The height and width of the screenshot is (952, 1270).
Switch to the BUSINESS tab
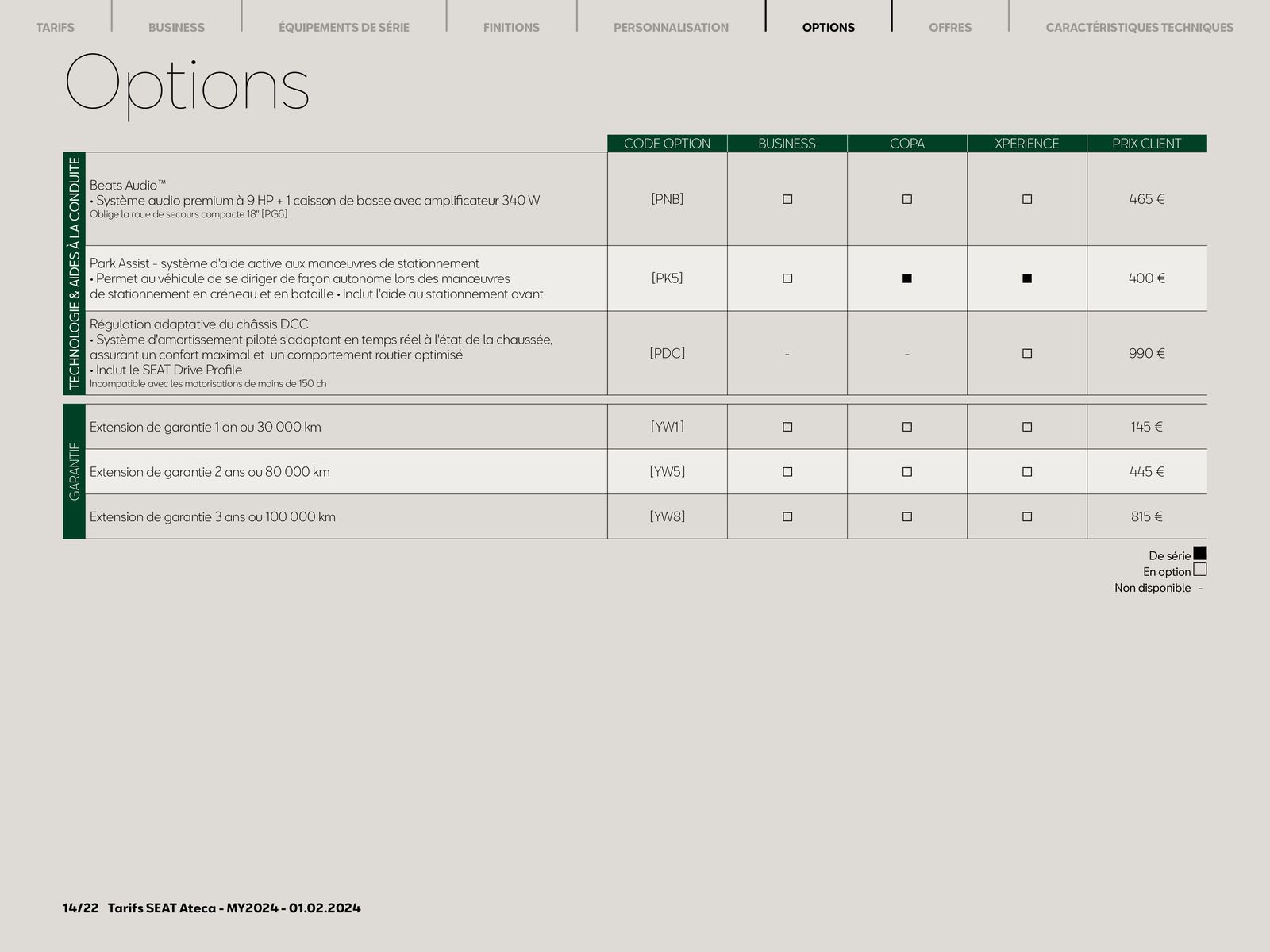tap(176, 27)
